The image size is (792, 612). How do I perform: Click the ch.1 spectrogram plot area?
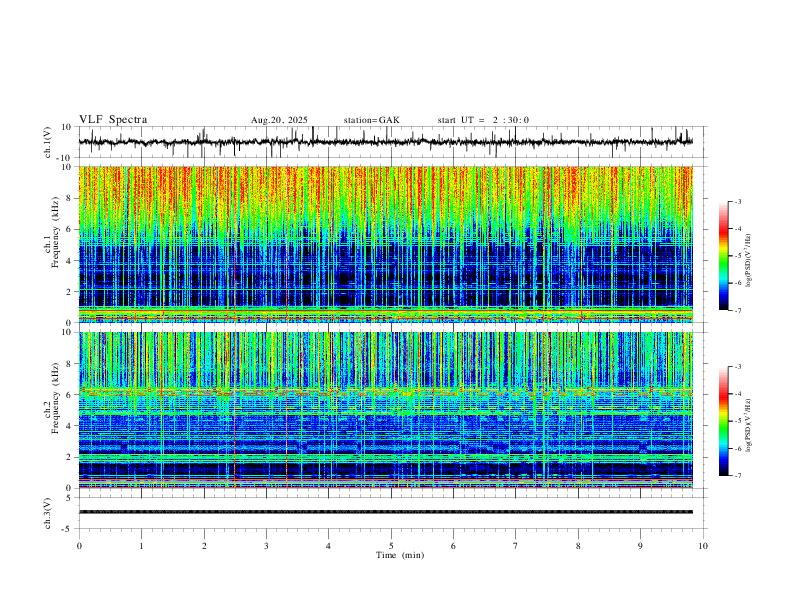click(x=385, y=244)
